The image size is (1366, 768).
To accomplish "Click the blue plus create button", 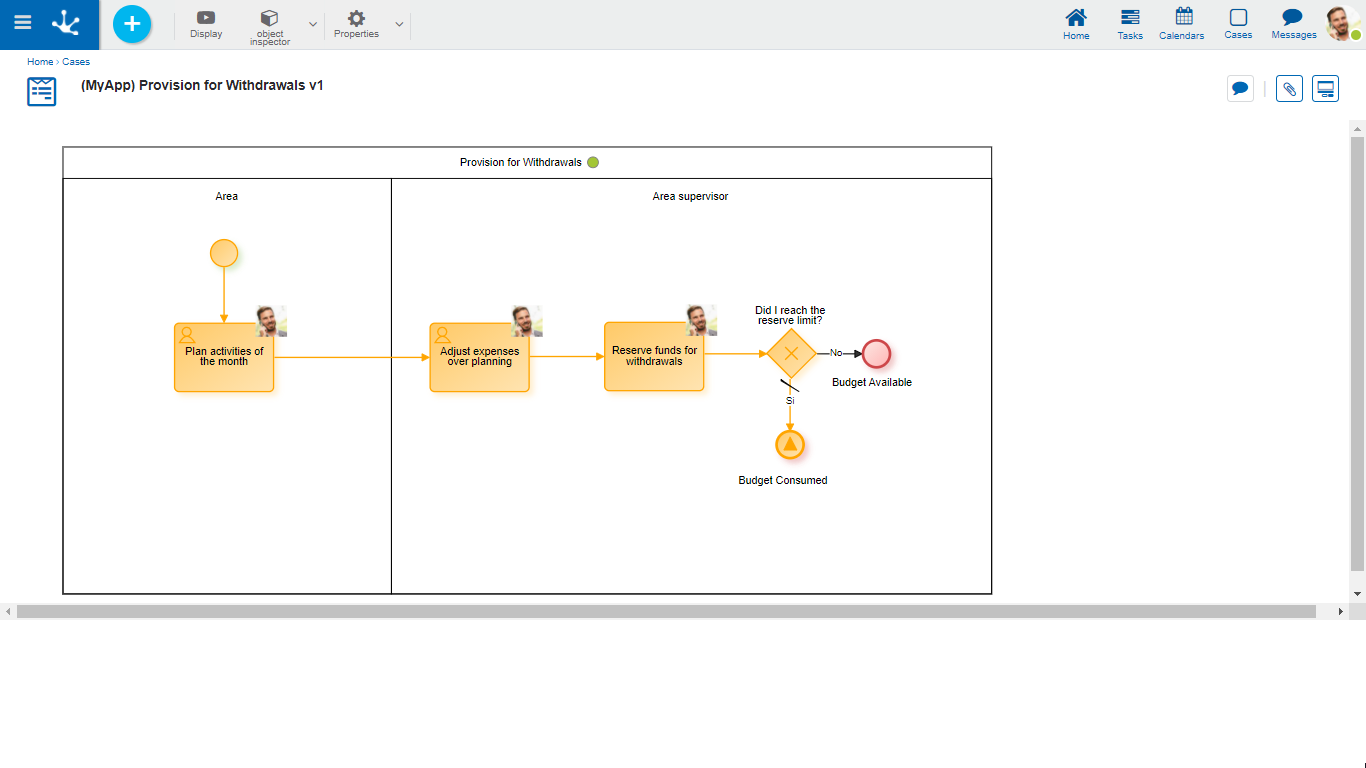I will 132,24.
